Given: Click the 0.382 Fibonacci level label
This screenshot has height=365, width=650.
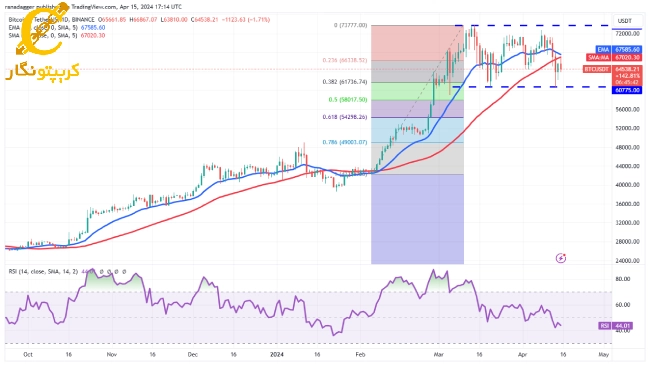Looking at the screenshot, I should tap(345, 82).
